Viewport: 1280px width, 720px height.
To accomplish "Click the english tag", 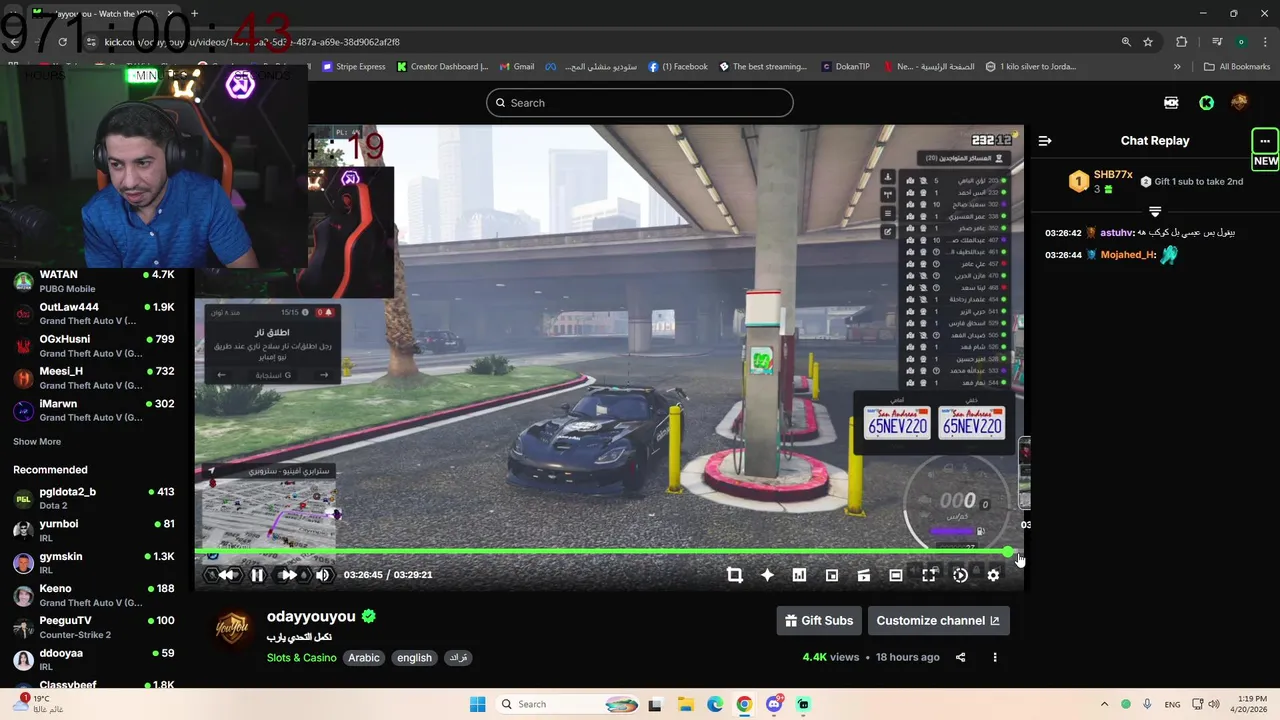I will [414, 658].
